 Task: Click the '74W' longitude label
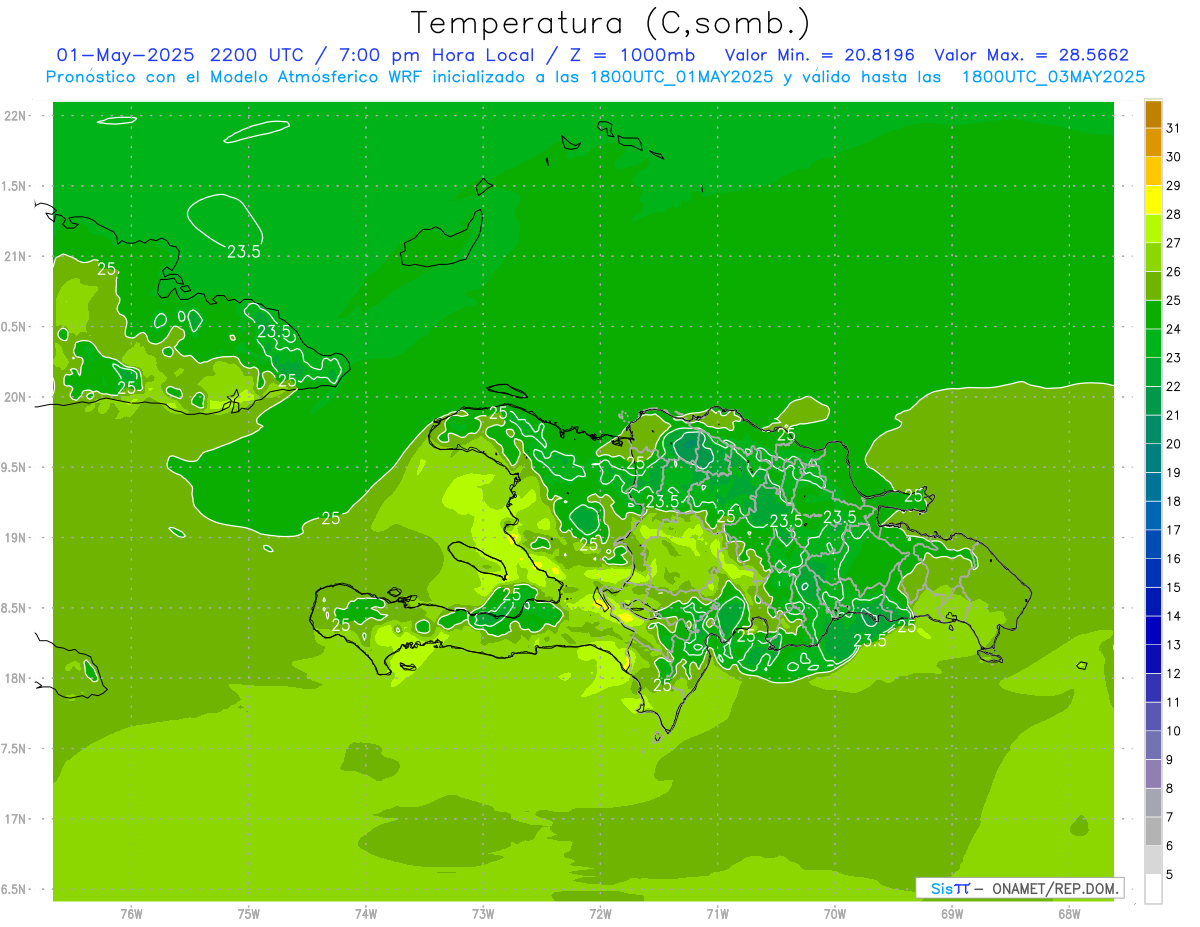(366, 914)
